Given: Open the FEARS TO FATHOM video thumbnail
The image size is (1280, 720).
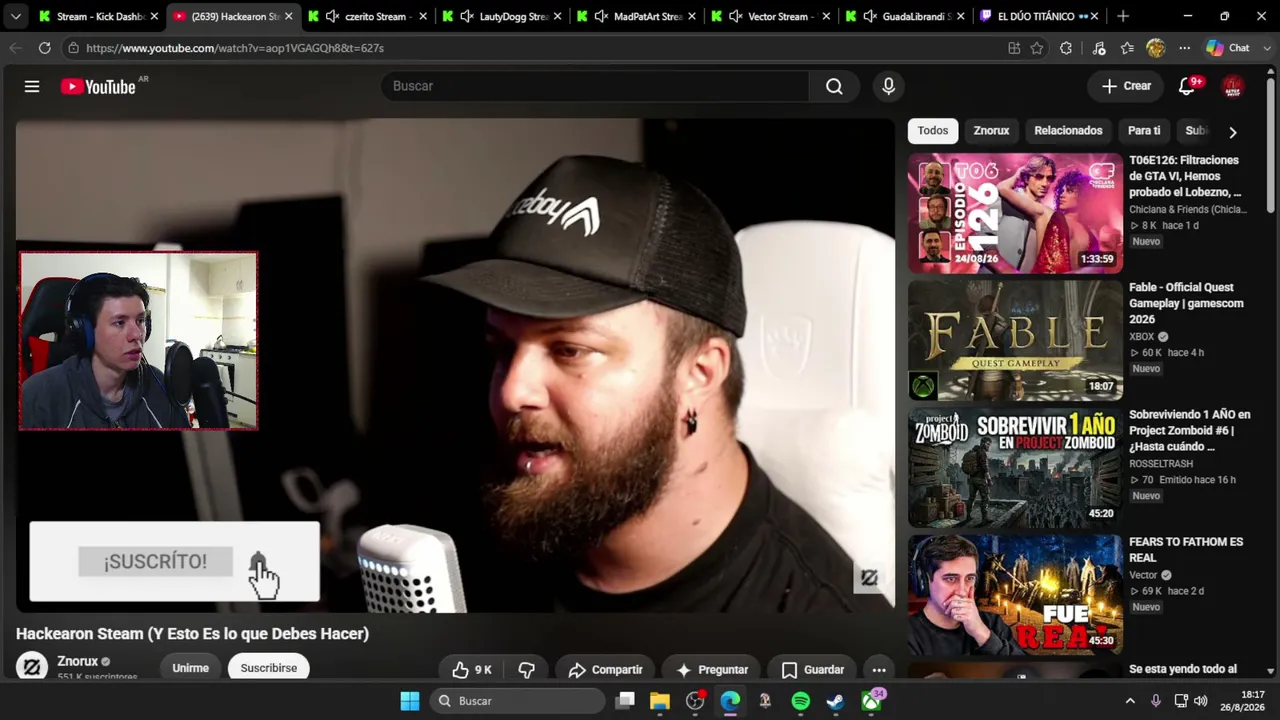Looking at the screenshot, I should pos(1015,594).
